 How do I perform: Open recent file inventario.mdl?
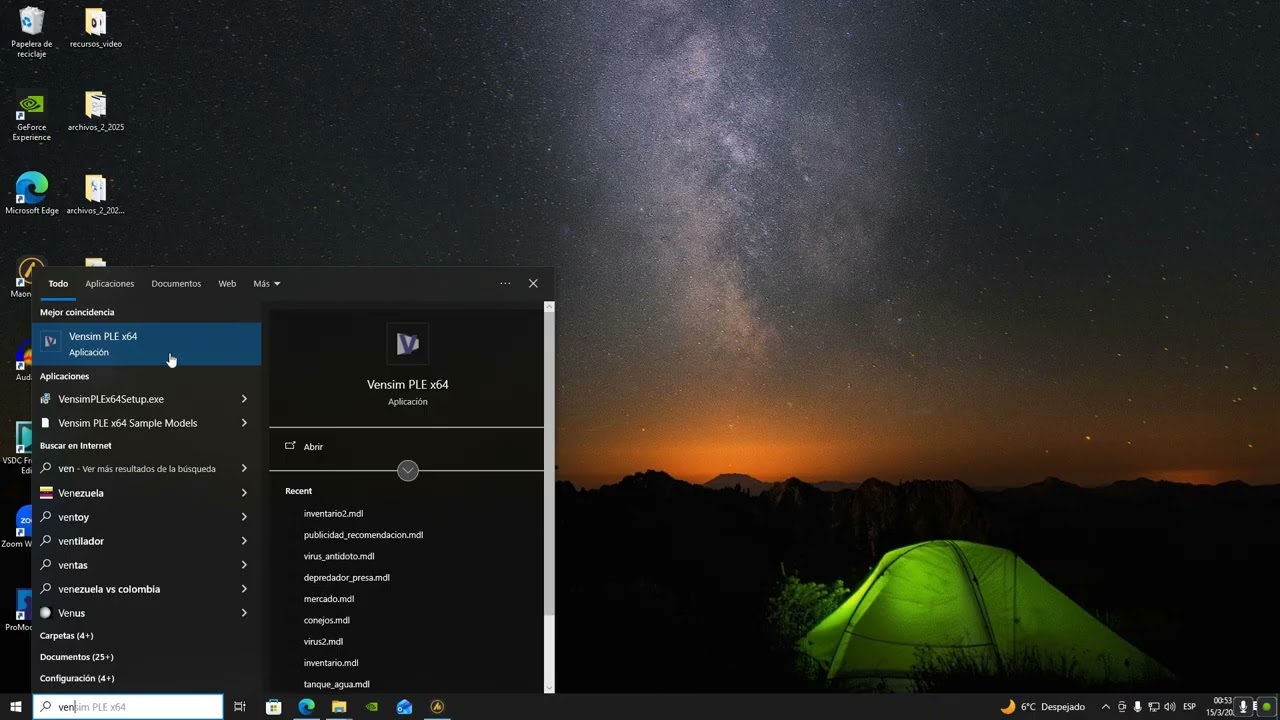[331, 663]
